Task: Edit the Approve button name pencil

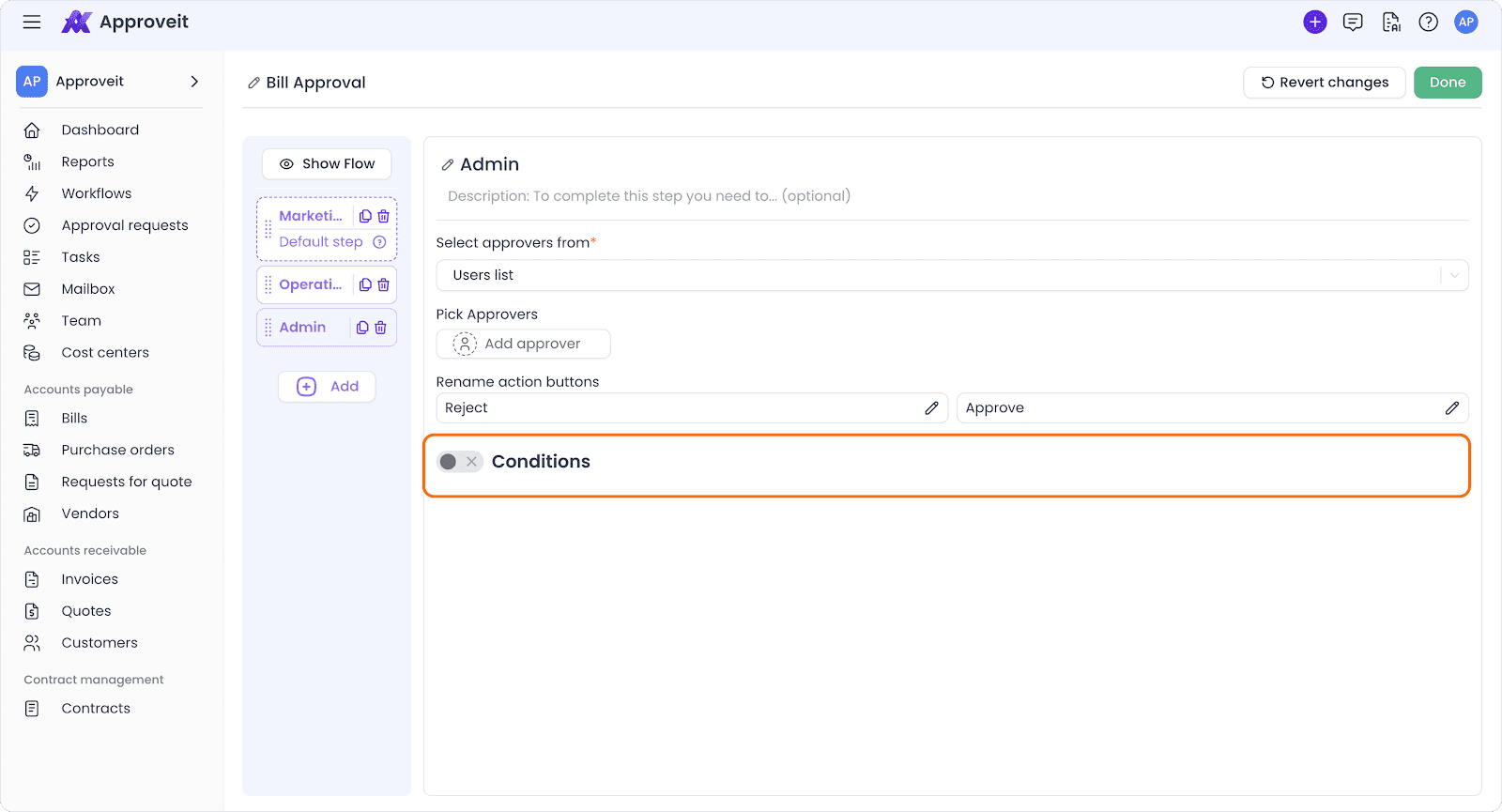Action: click(1452, 408)
